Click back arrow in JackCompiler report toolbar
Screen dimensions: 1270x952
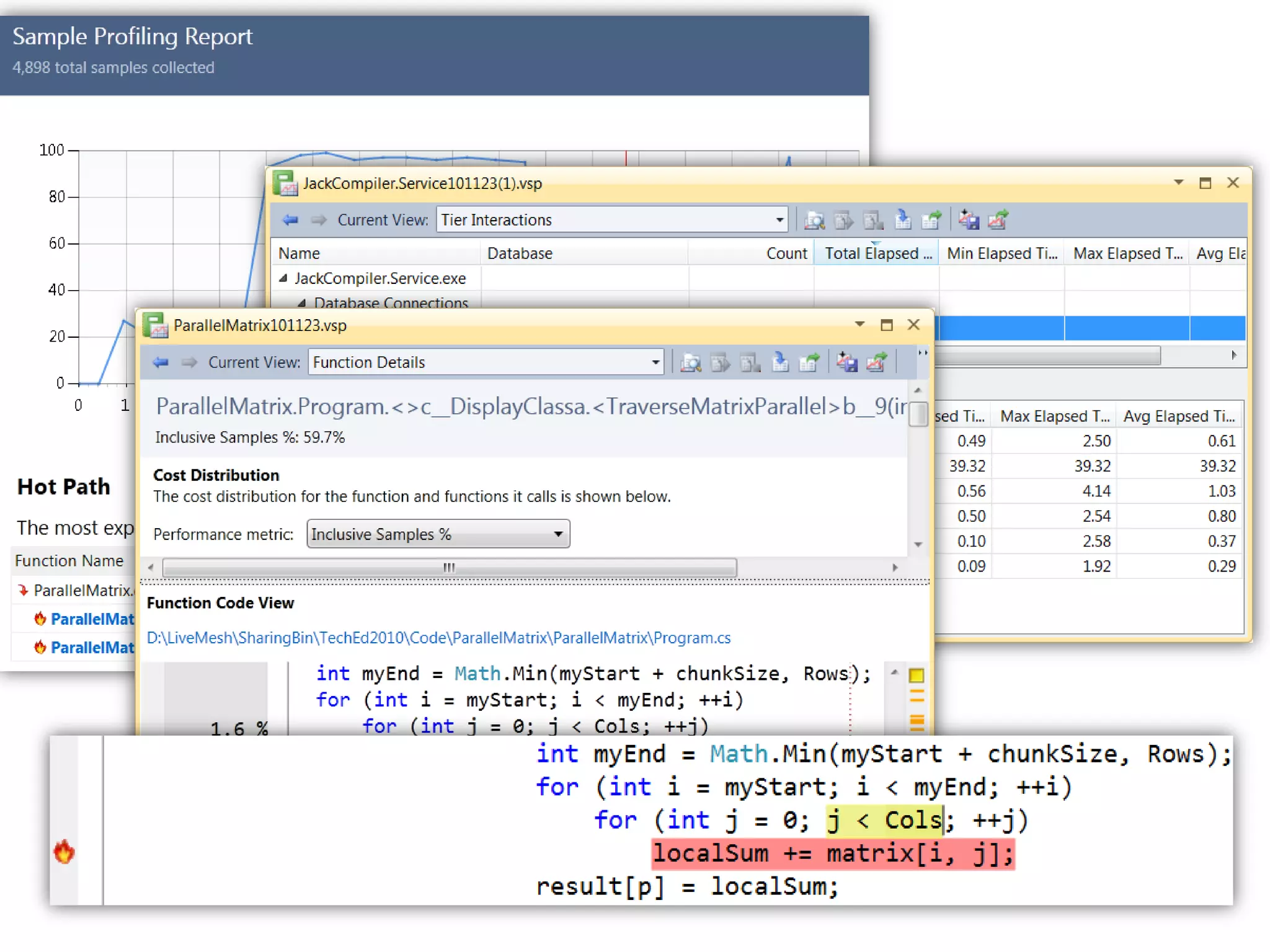[290, 220]
